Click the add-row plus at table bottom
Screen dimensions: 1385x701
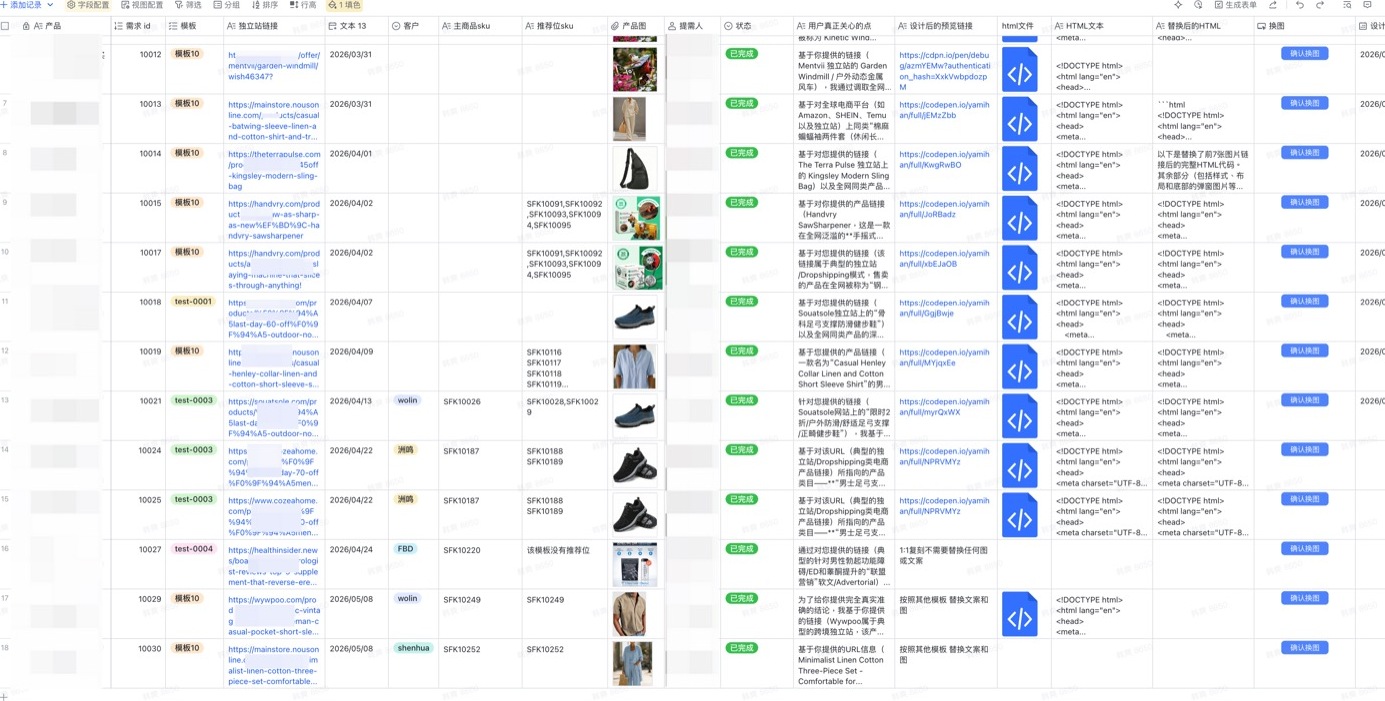5,695
